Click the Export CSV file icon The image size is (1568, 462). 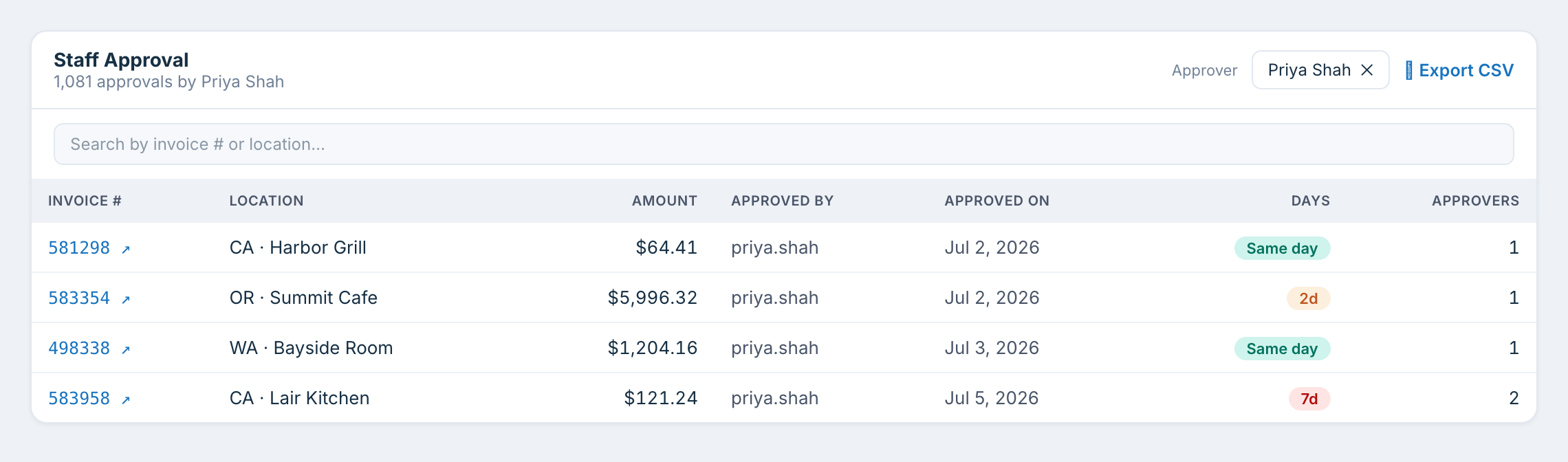[1409, 70]
